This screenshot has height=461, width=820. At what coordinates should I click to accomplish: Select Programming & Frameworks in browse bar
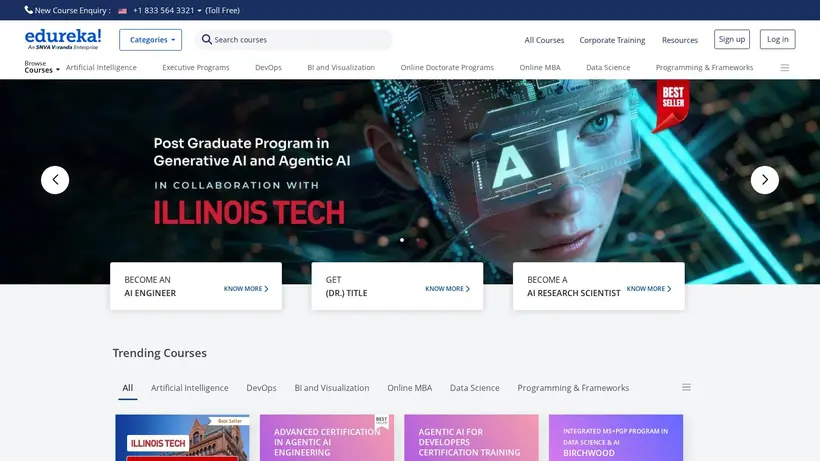point(704,67)
